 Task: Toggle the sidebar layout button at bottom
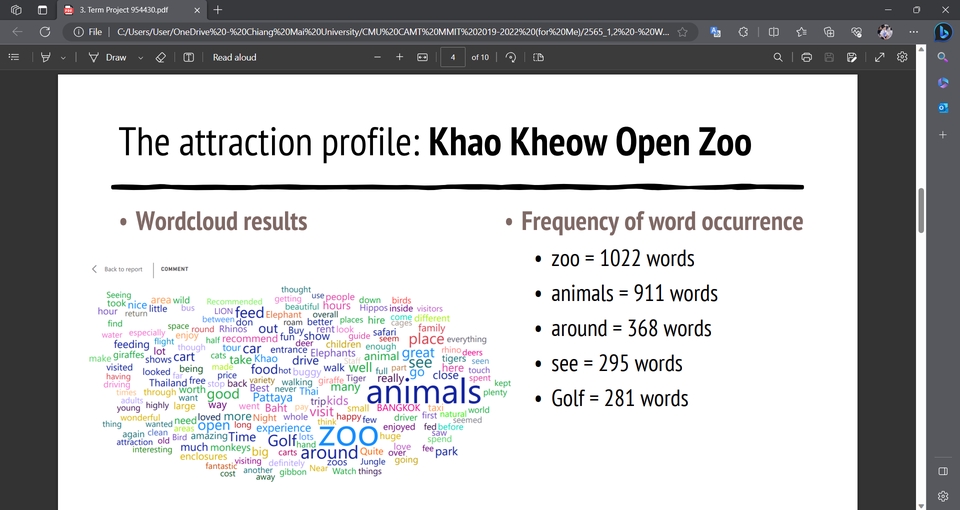[x=943, y=471]
